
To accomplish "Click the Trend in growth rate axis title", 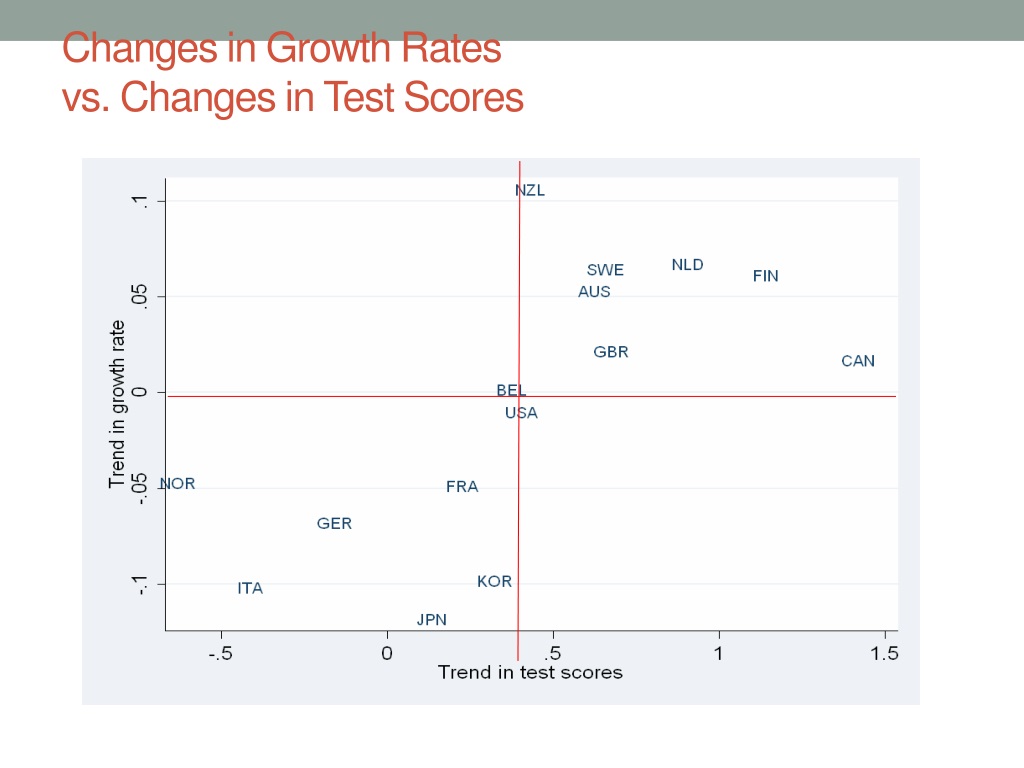I will (117, 404).
